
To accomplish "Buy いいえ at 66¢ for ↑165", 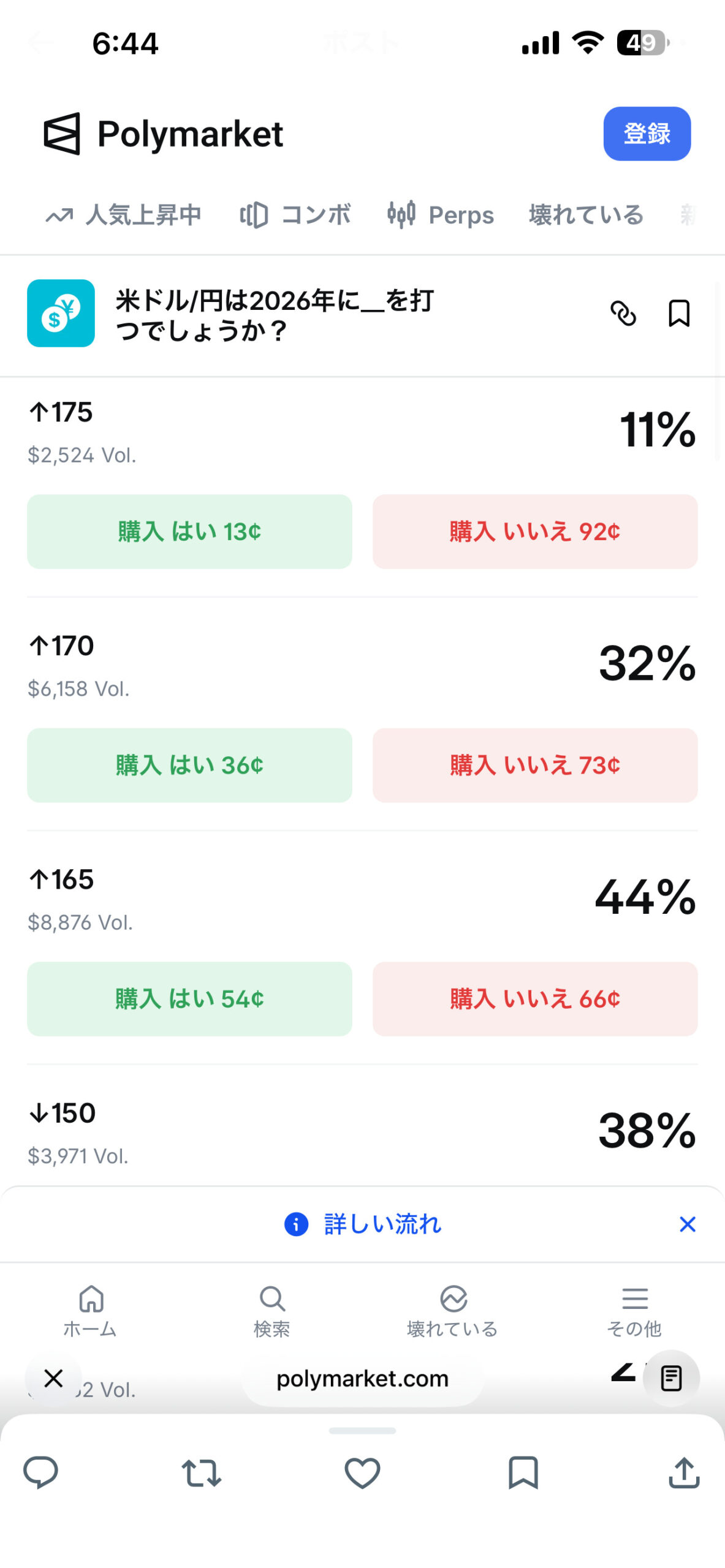I will coord(534,999).
